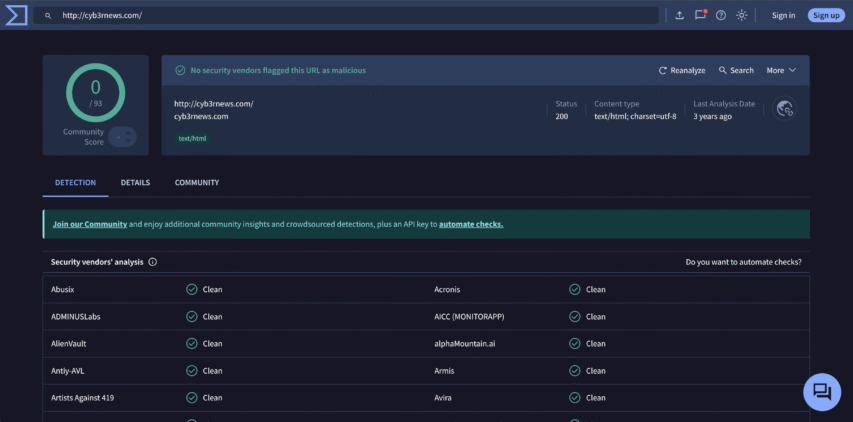Click the alphaMountain.ai vendor name
The height and width of the screenshot is (422, 853).
465,344
